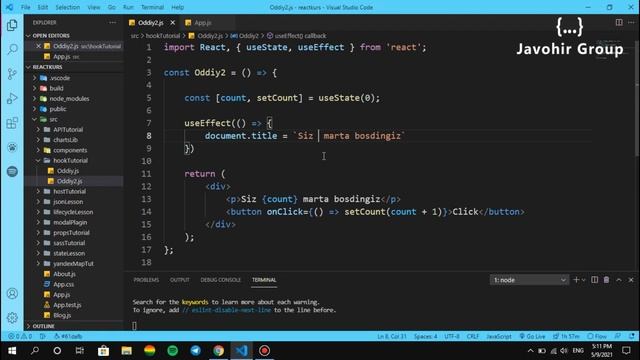640x360 pixels.
Task: Collapse the hookTutorial folder
Action: click(x=70, y=160)
